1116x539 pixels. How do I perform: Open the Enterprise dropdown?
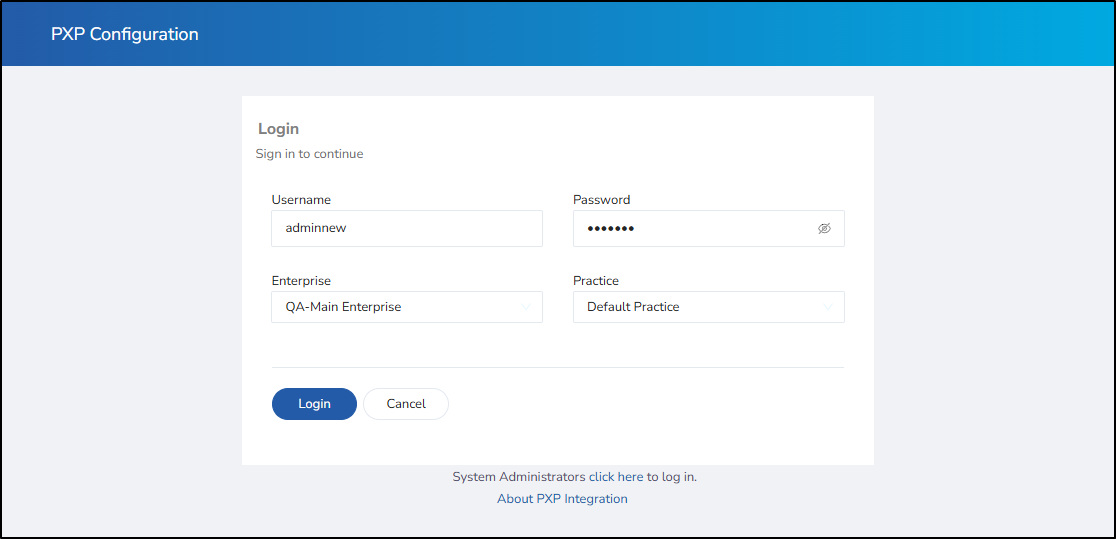coord(406,307)
